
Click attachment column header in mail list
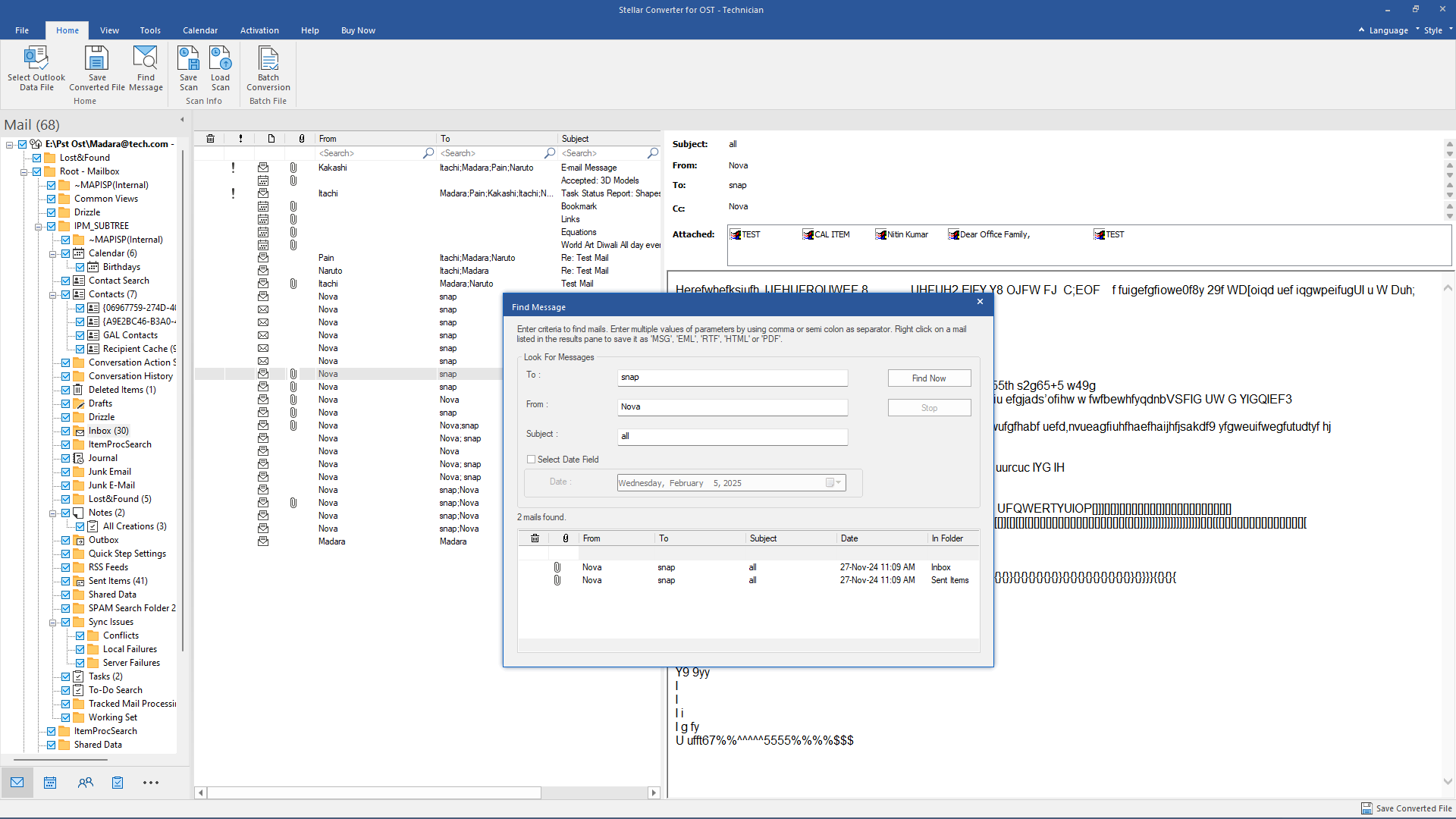[302, 139]
